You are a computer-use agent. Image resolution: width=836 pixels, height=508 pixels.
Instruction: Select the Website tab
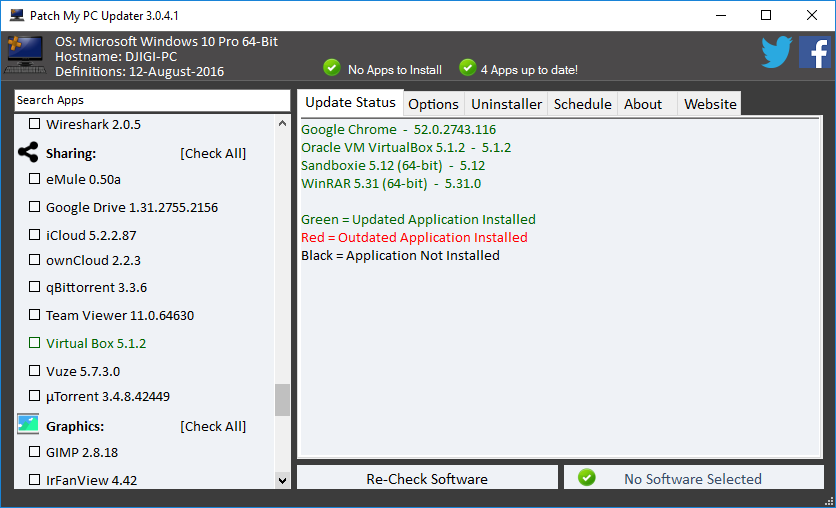tap(710, 104)
